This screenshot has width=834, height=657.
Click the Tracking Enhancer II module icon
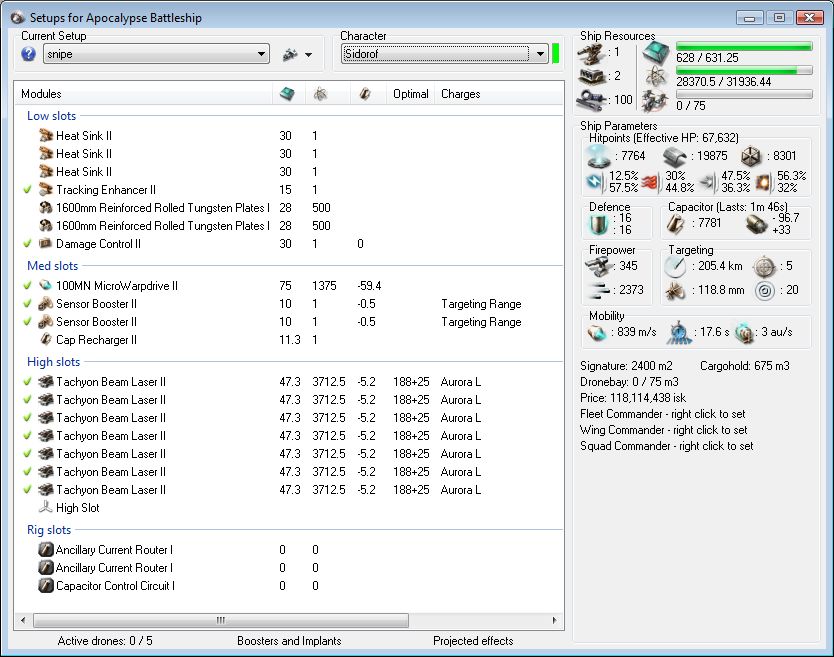click(x=46, y=189)
